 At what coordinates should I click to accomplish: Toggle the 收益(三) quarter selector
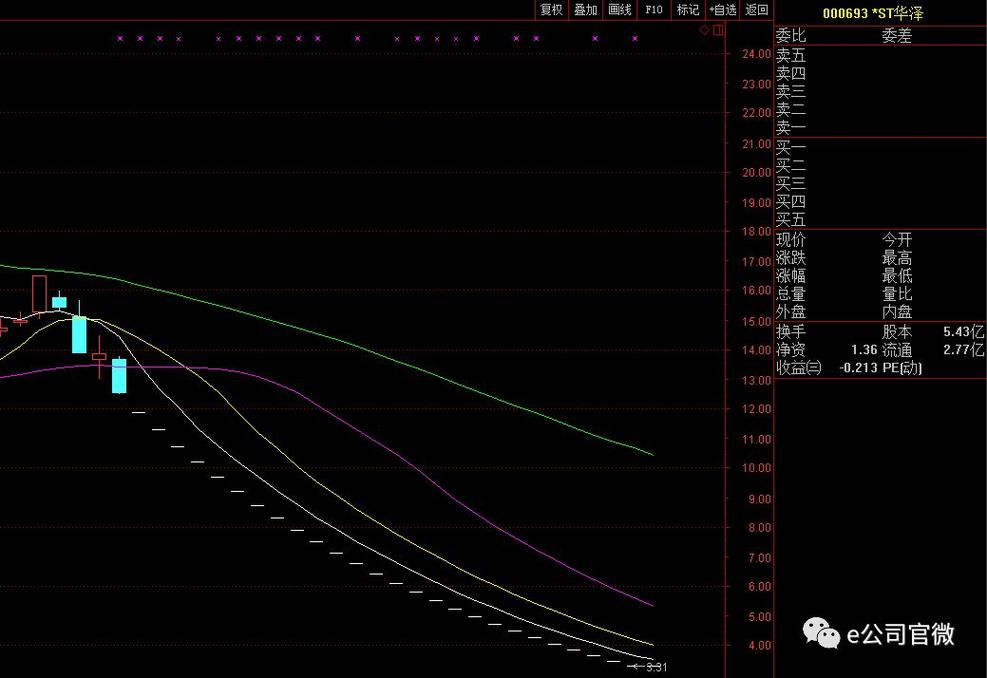point(798,368)
